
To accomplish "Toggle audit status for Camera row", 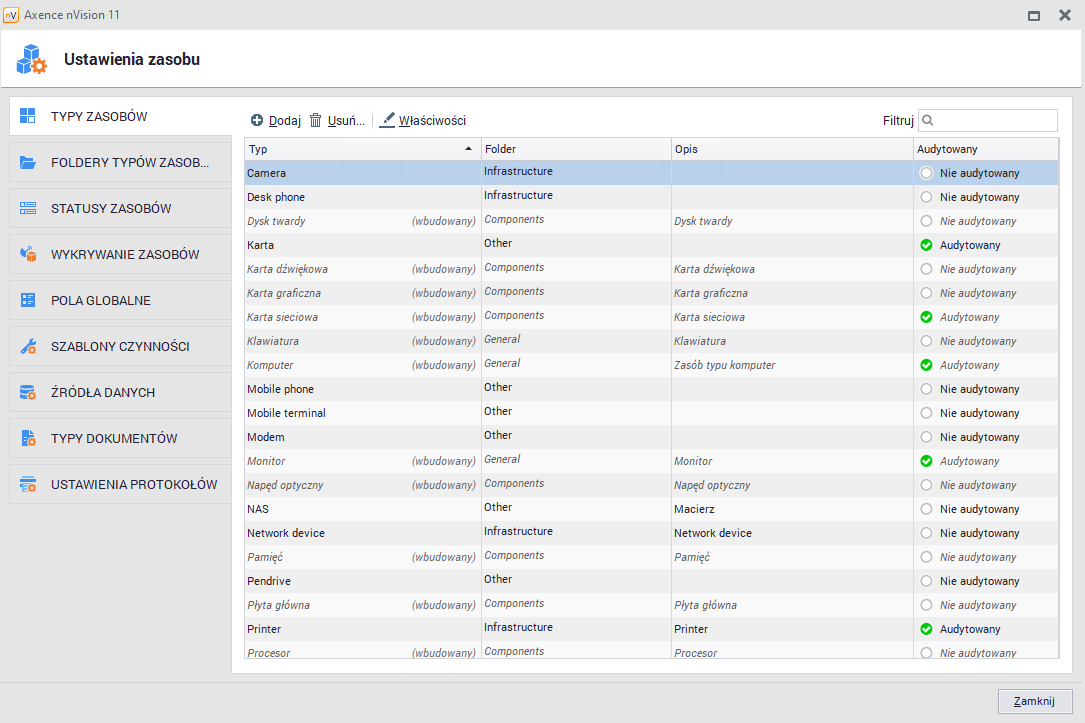I will (926, 173).
